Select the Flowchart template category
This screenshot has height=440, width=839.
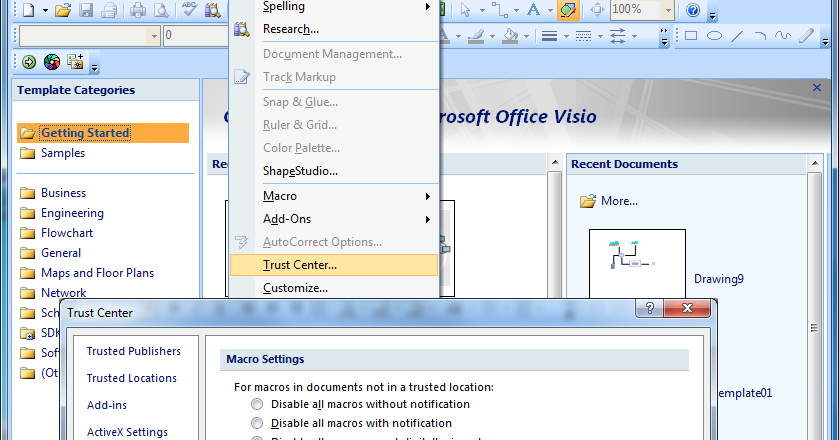pos(56,233)
